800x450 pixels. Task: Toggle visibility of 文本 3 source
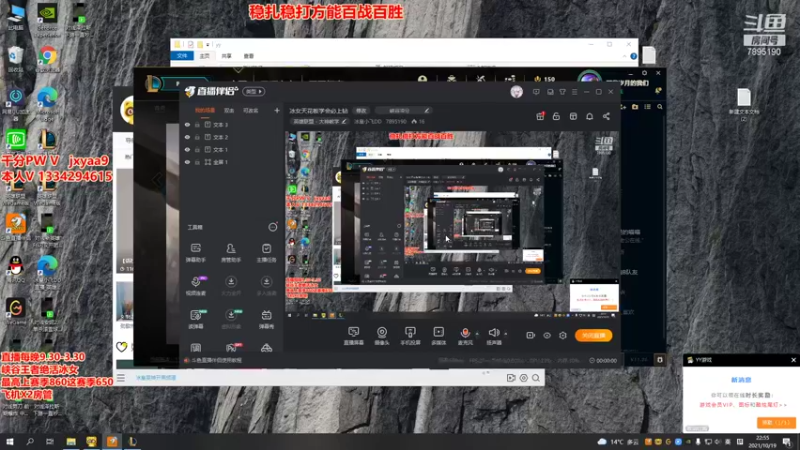coord(187,124)
